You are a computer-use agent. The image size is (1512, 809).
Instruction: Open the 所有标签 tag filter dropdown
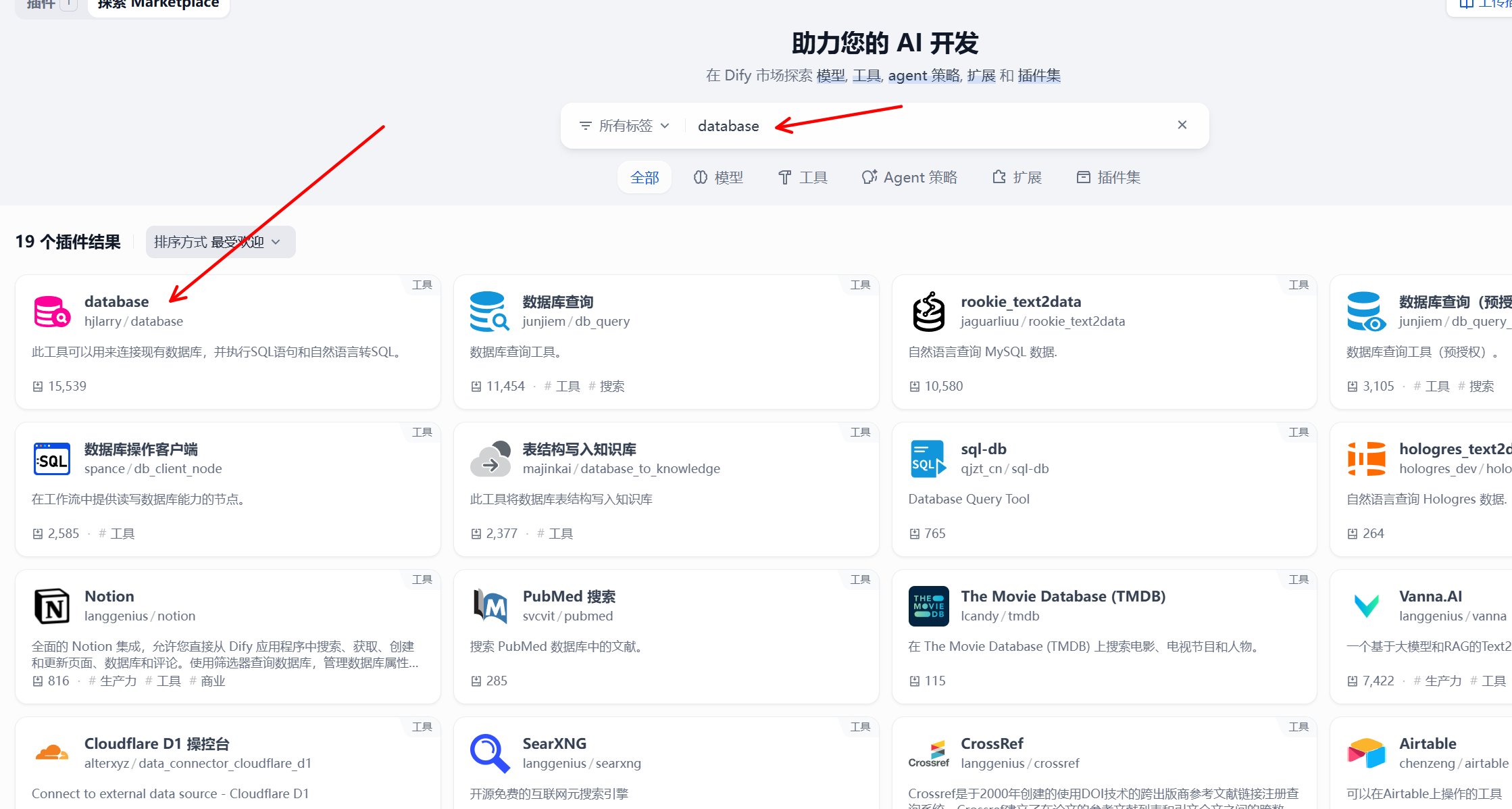pyautogui.click(x=624, y=126)
